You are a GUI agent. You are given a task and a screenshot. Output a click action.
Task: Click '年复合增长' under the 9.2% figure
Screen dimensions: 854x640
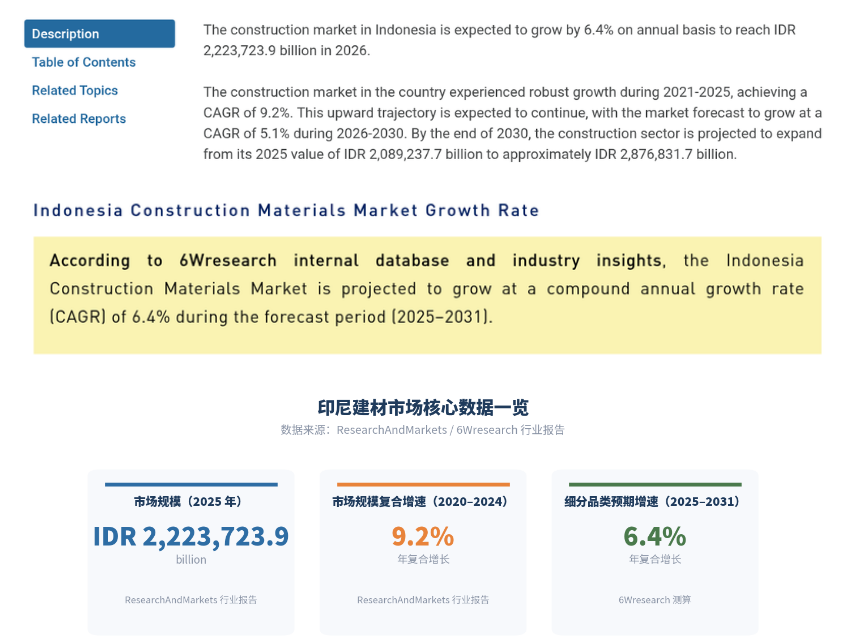(423, 559)
